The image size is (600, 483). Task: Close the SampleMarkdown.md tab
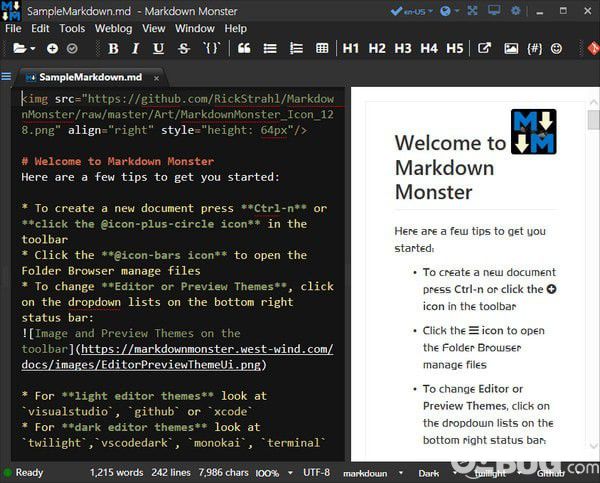[x=156, y=78]
